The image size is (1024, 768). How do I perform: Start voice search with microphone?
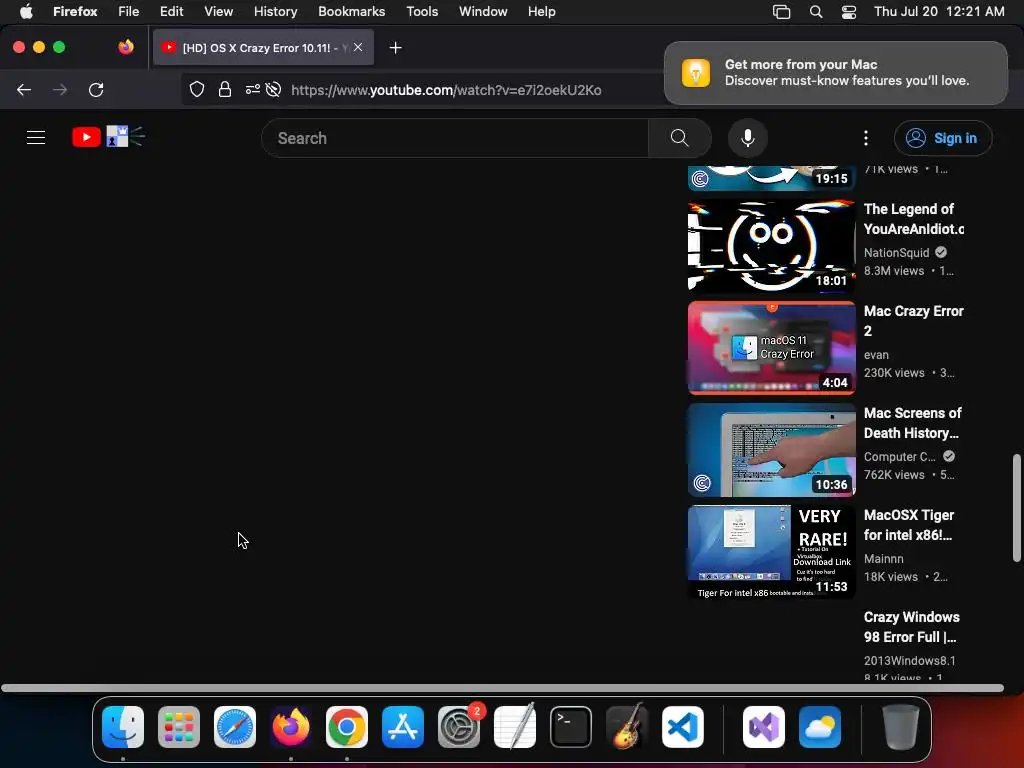(748, 138)
